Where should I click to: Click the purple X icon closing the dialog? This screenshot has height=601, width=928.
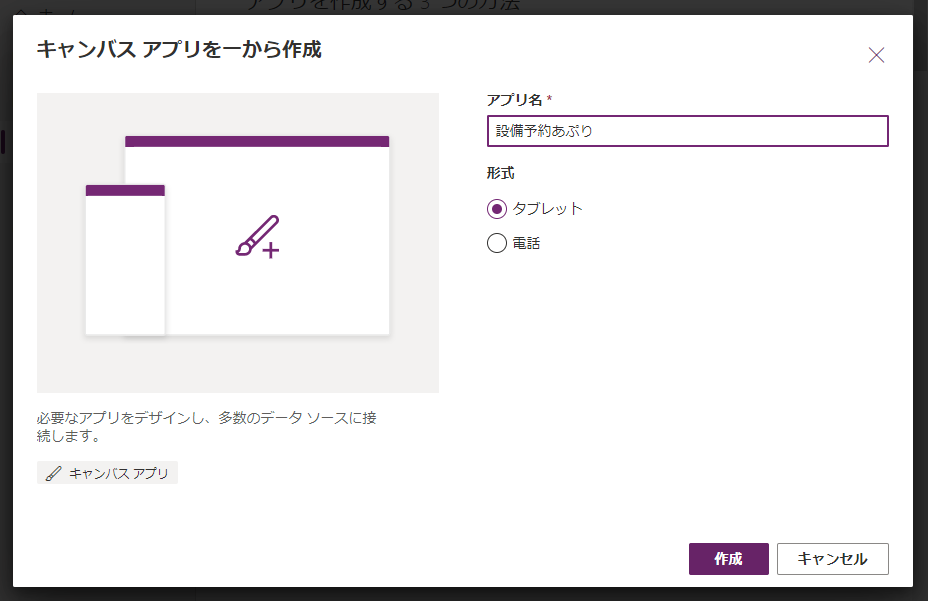[877, 55]
